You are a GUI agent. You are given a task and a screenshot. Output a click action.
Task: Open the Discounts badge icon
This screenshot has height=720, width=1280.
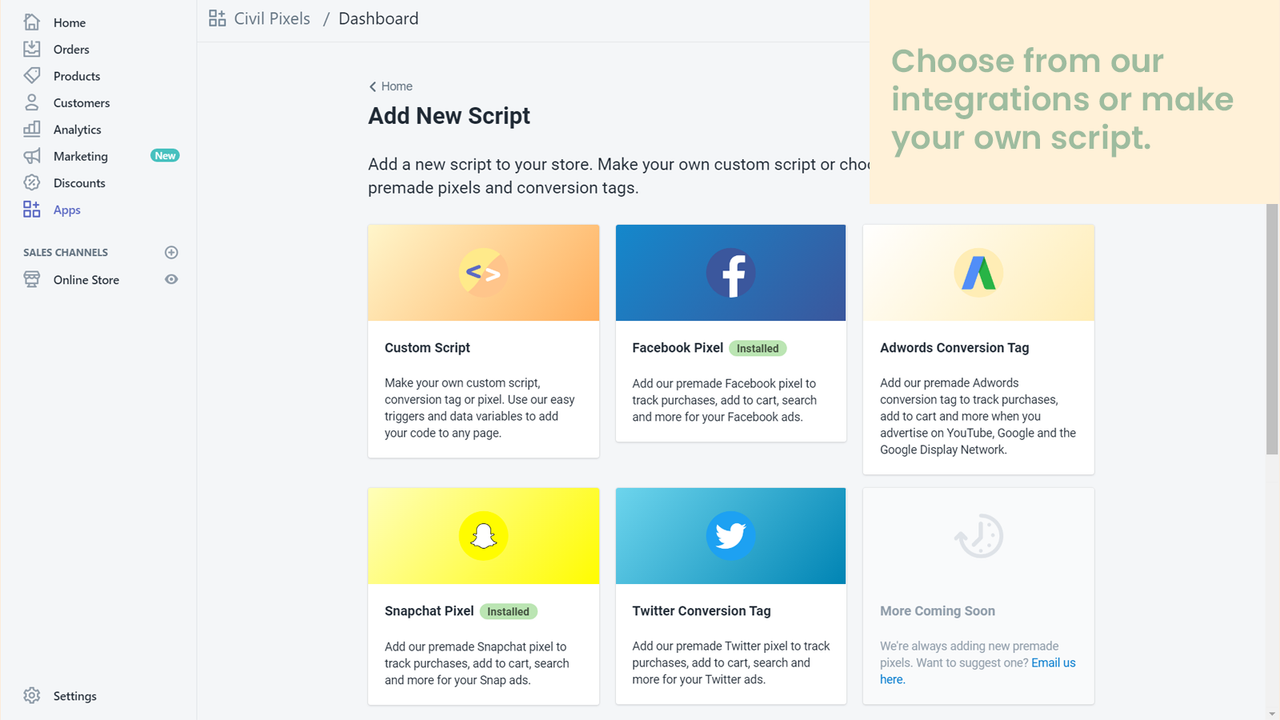32,183
